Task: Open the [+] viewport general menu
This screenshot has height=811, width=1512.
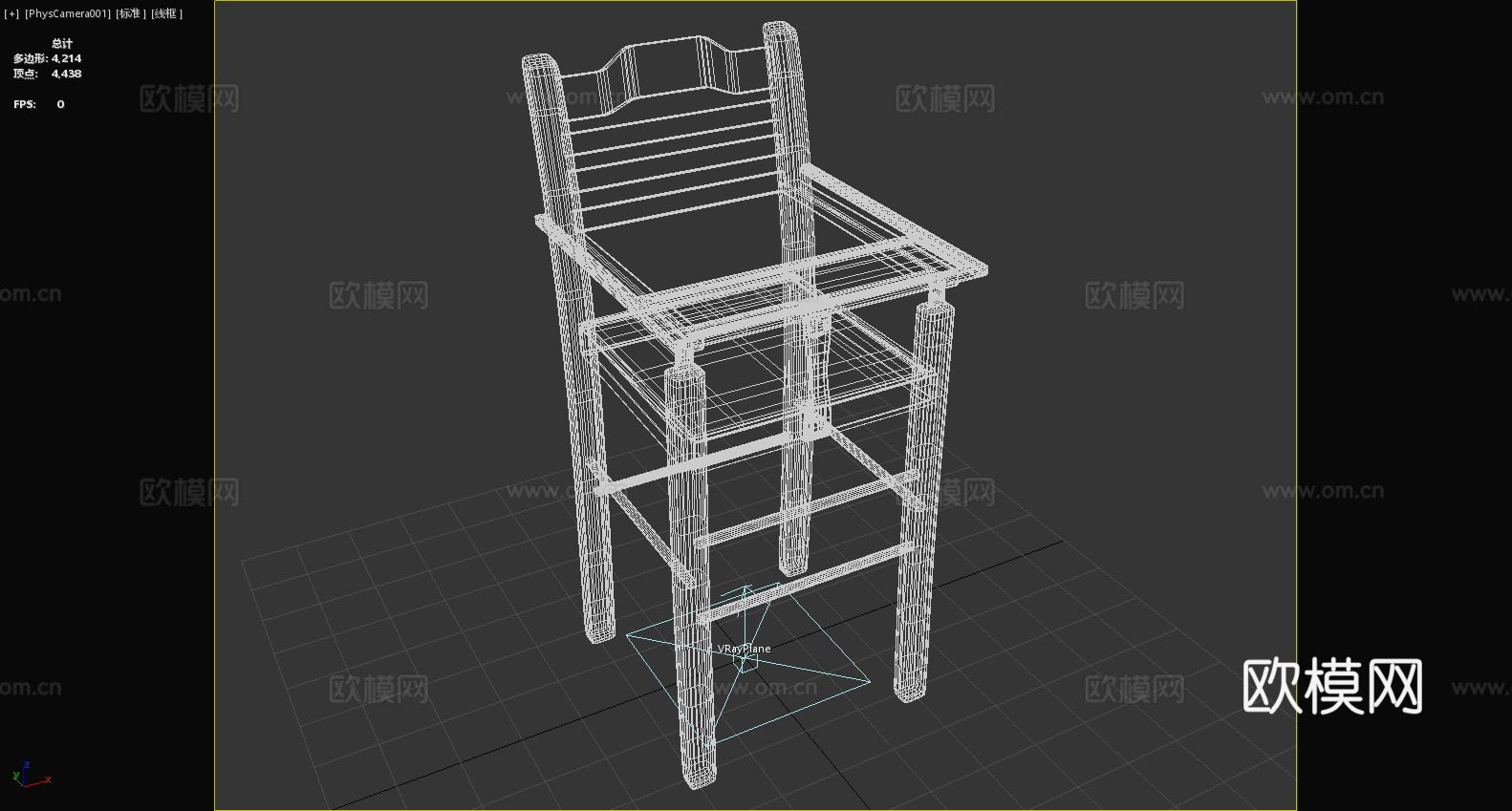Action: pos(11,13)
